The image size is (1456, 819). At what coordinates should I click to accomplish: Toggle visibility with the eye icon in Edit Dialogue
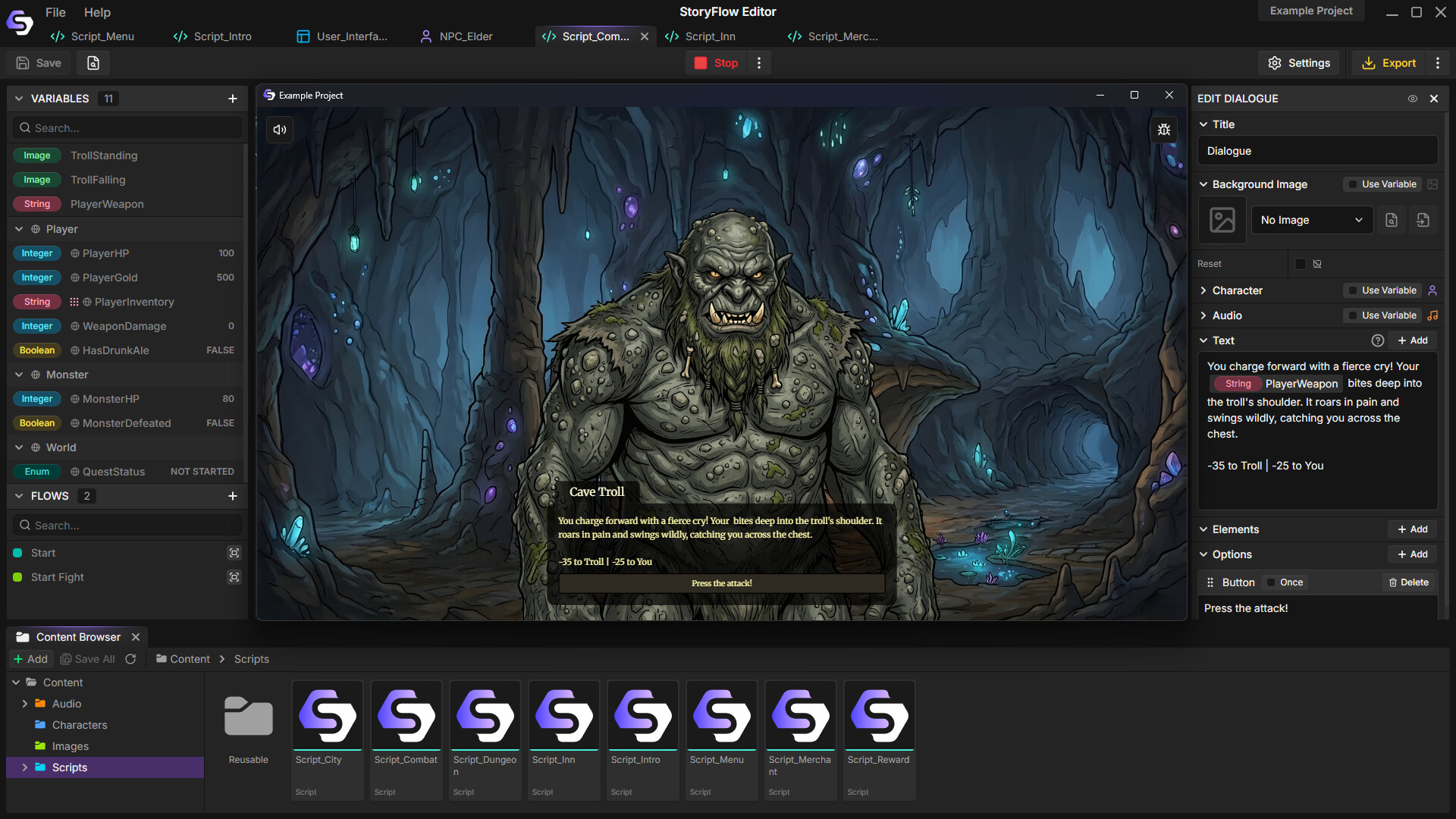click(1414, 99)
